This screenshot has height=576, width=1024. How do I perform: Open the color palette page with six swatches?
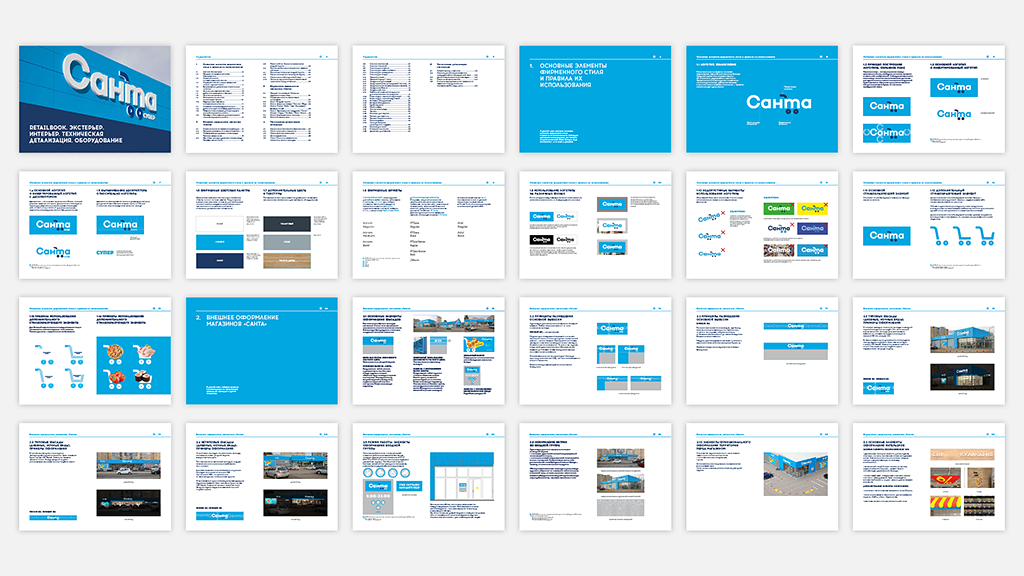coord(262,225)
